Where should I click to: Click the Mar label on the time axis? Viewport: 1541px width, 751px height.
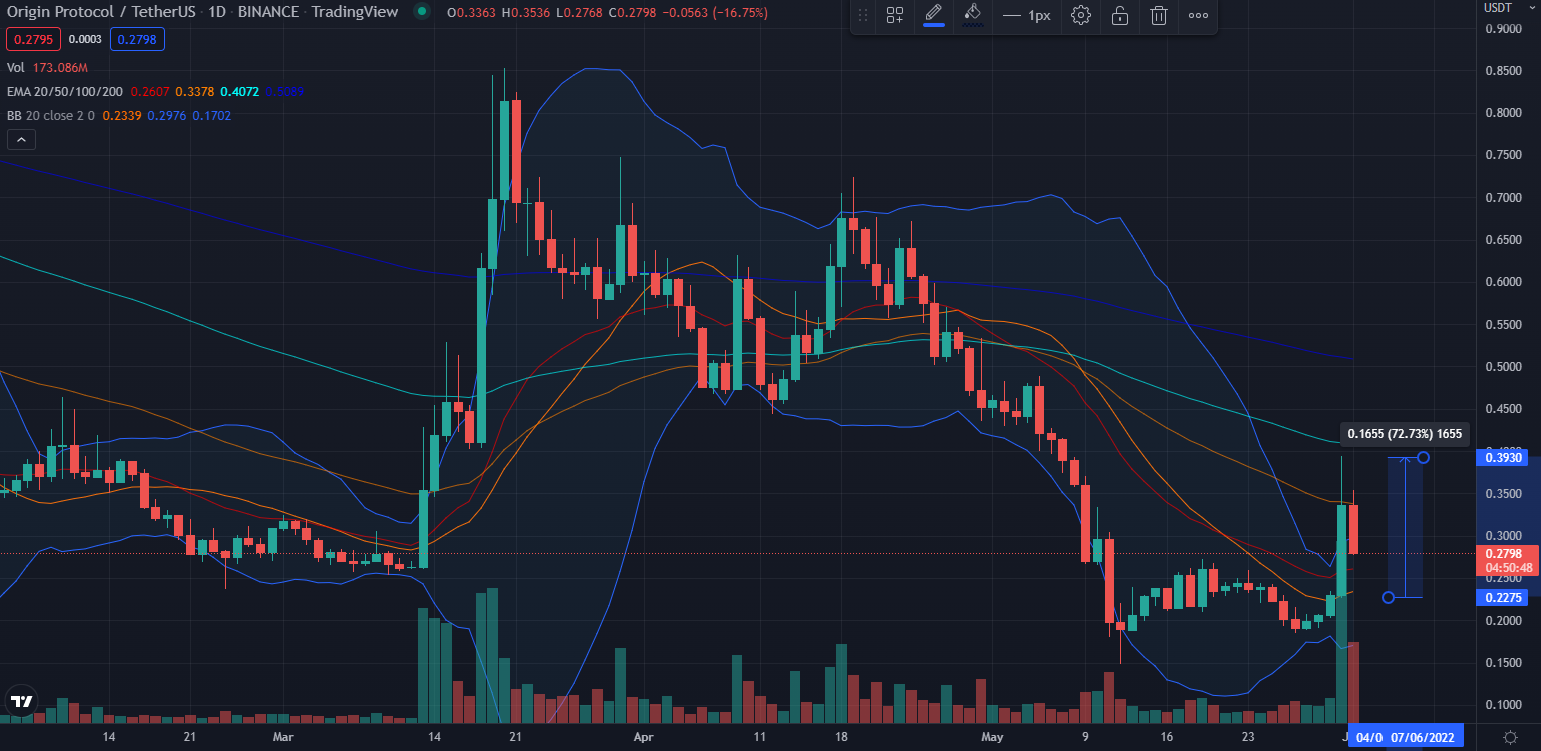pos(283,737)
